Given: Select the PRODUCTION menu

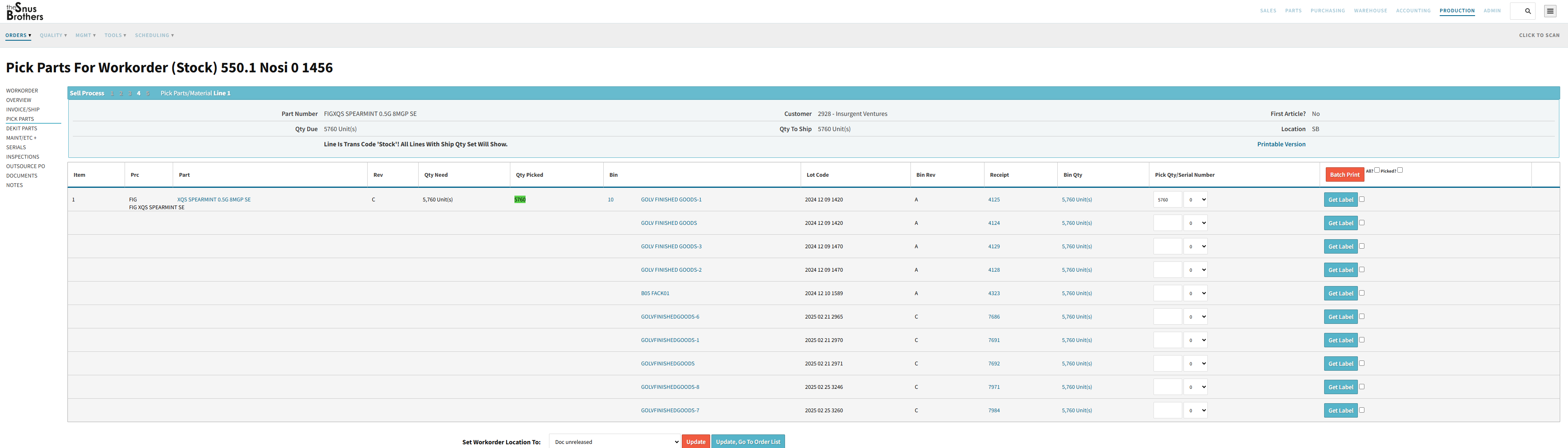Looking at the screenshot, I should click(1457, 11).
